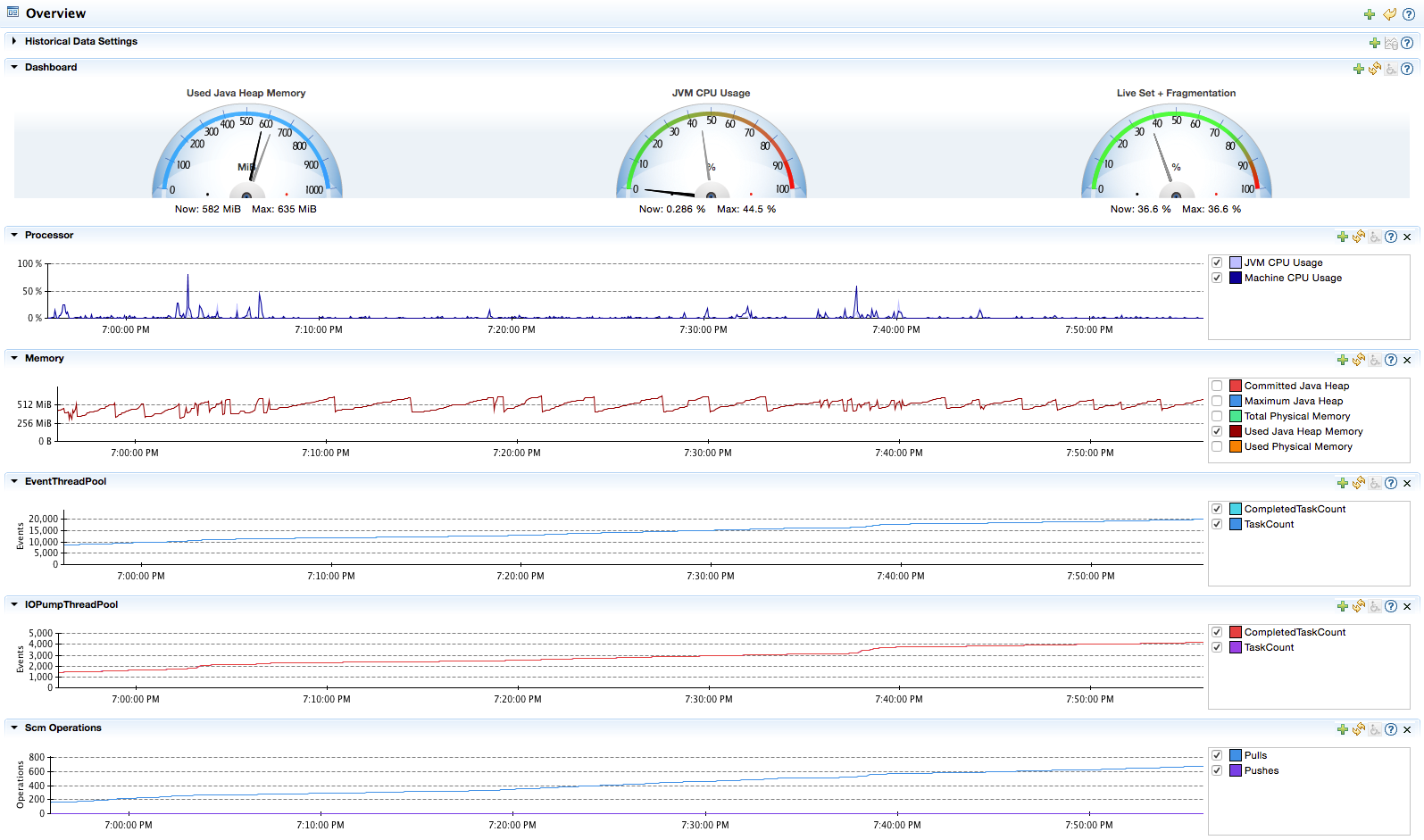Click the 'Now: 582 MiB' heap reading

coord(208,209)
